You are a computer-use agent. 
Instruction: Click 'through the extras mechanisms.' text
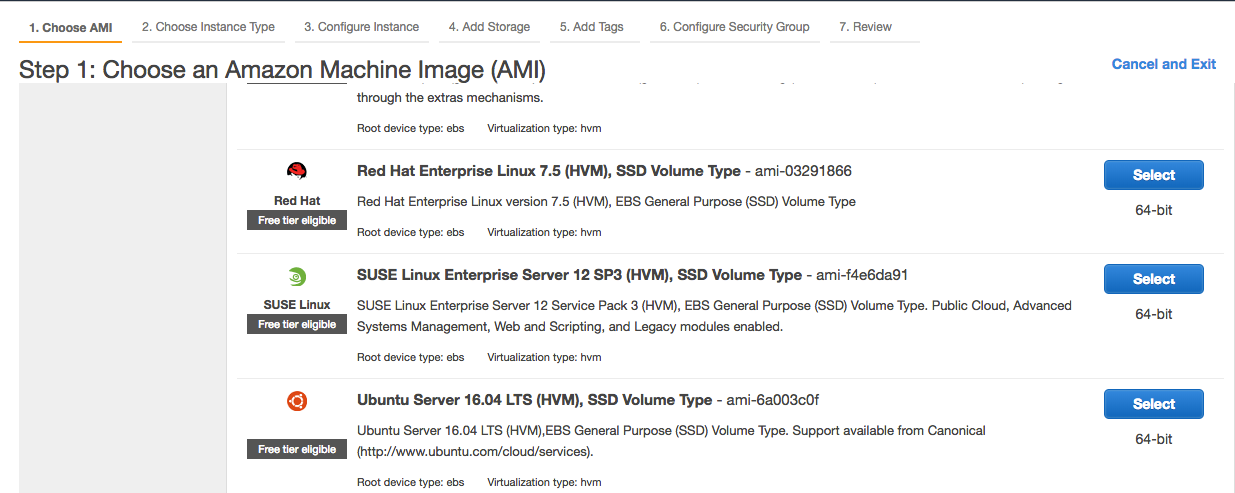[450, 98]
